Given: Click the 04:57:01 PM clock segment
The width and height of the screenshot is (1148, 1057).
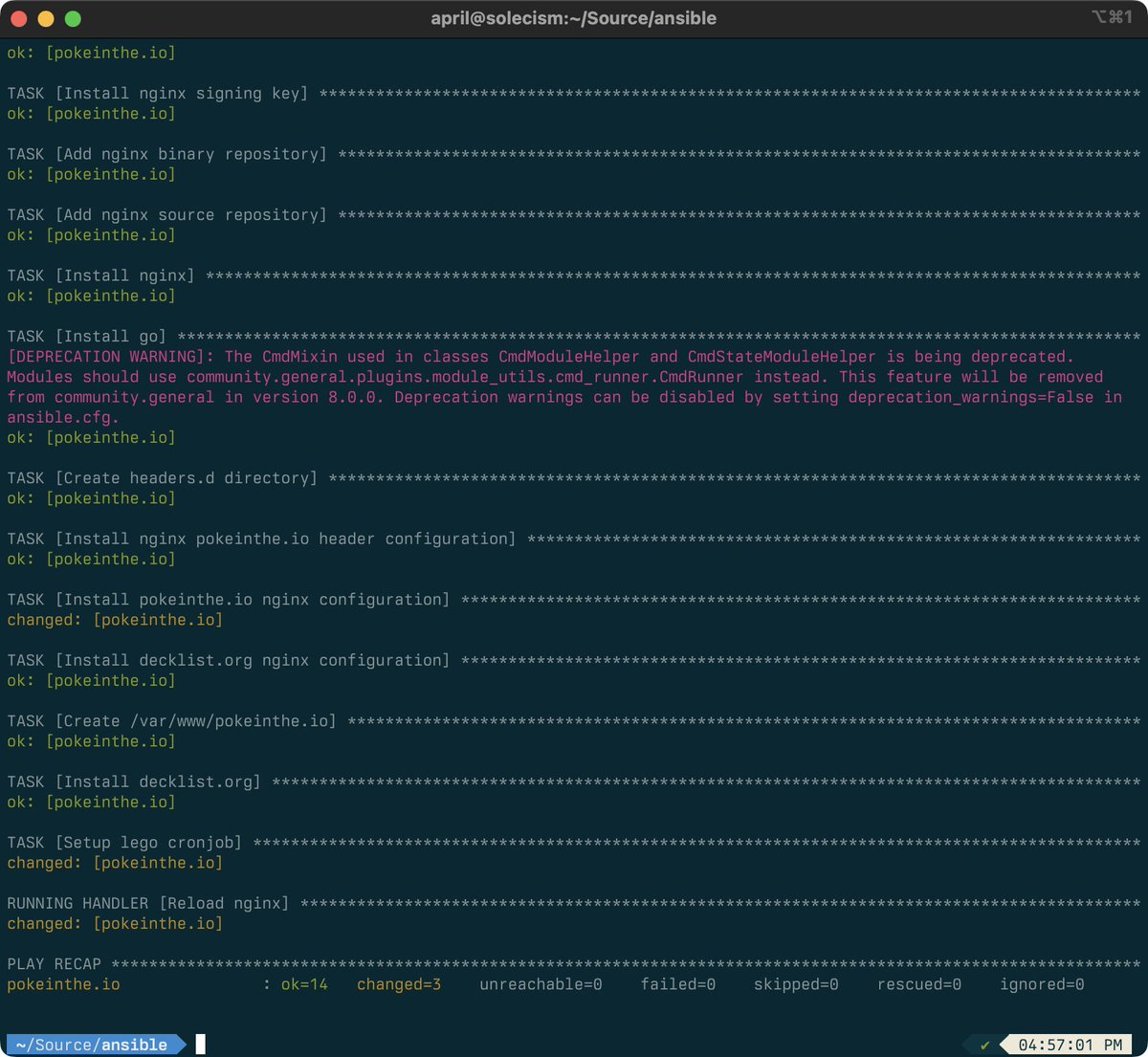Looking at the screenshot, I should [1071, 1044].
